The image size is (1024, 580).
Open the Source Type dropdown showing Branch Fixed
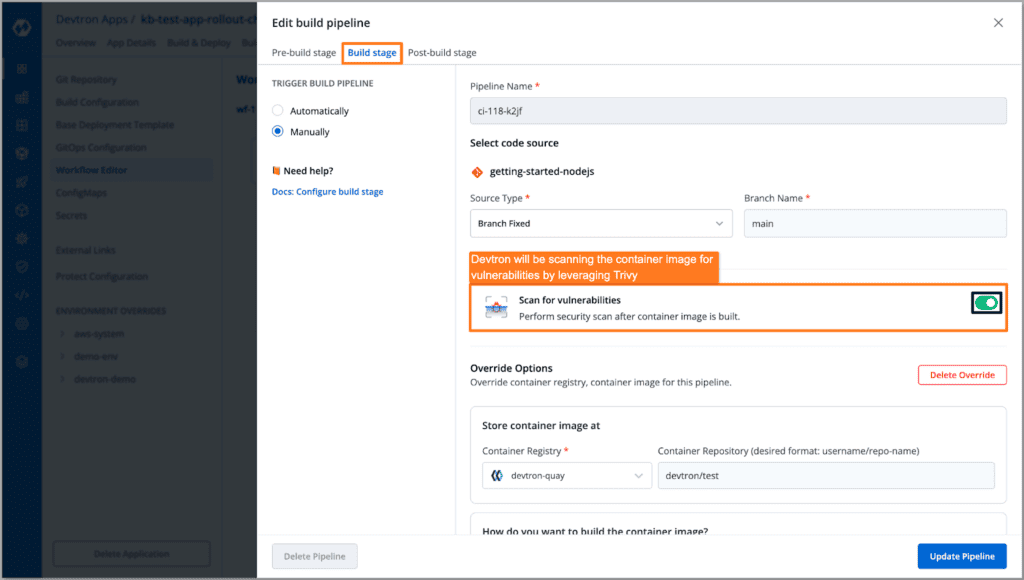click(x=600, y=223)
